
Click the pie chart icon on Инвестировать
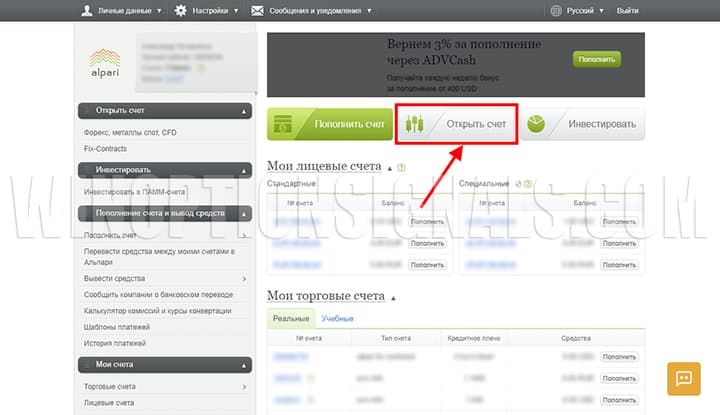click(537, 124)
